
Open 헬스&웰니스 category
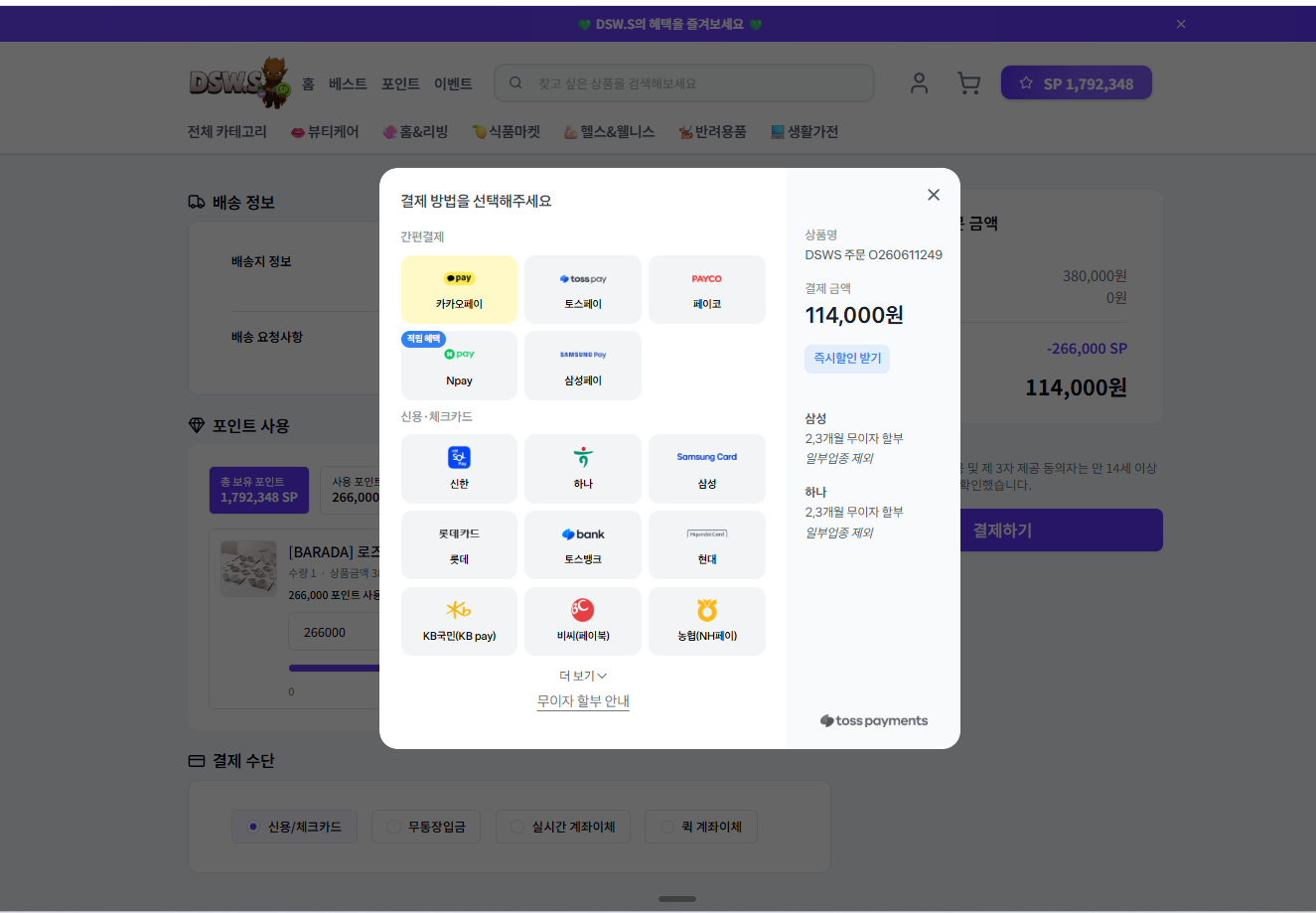pyautogui.click(x=609, y=131)
